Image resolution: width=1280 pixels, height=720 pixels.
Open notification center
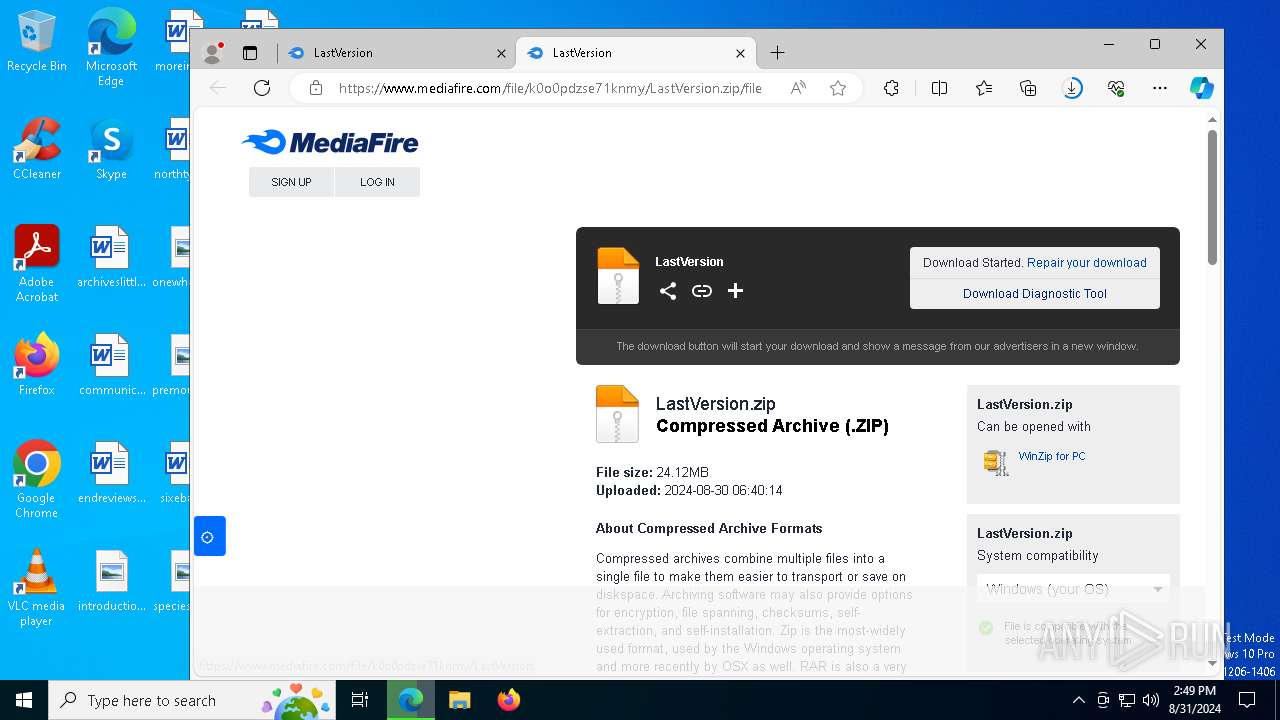coord(1247,700)
